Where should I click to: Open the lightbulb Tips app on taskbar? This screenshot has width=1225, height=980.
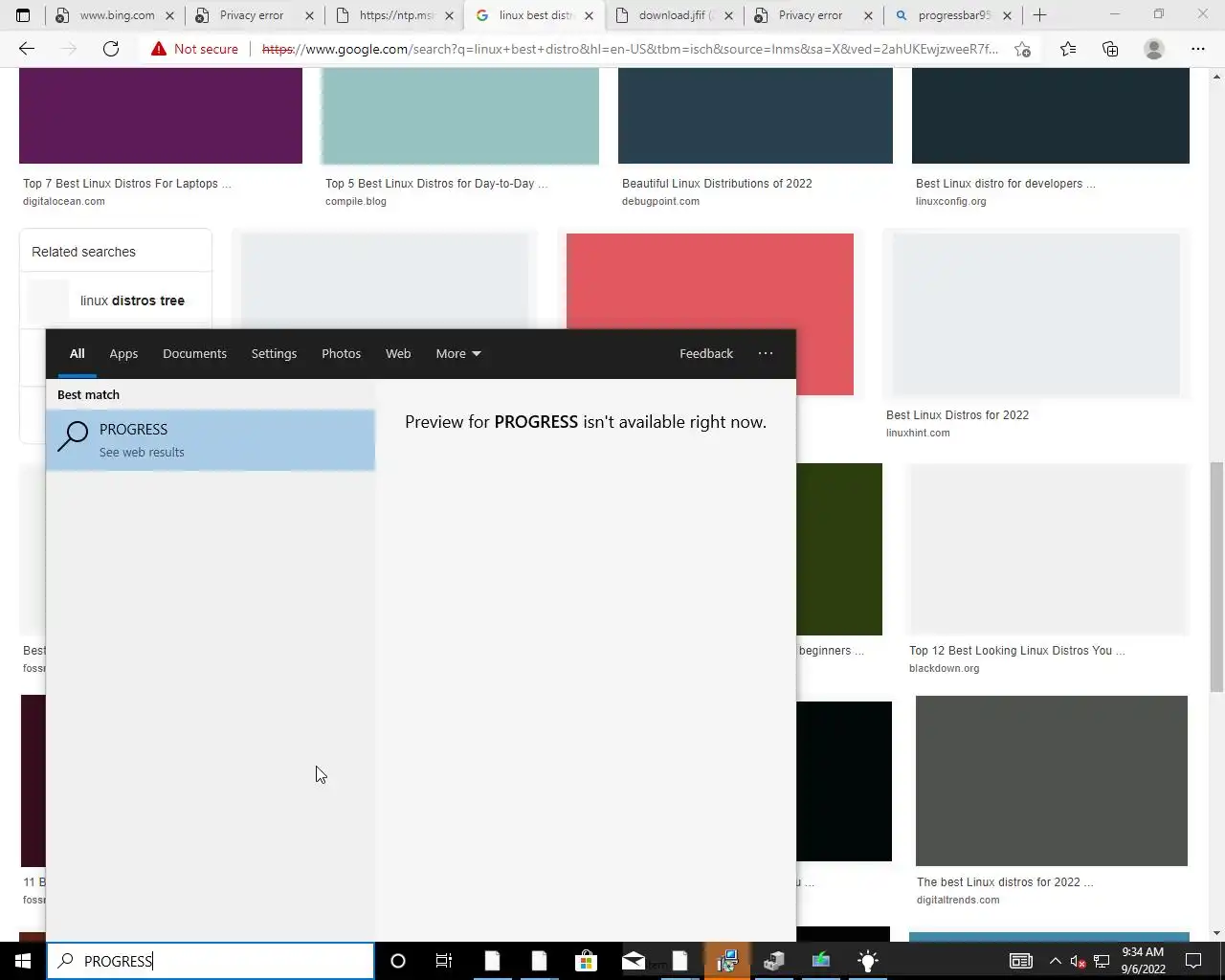(868, 961)
